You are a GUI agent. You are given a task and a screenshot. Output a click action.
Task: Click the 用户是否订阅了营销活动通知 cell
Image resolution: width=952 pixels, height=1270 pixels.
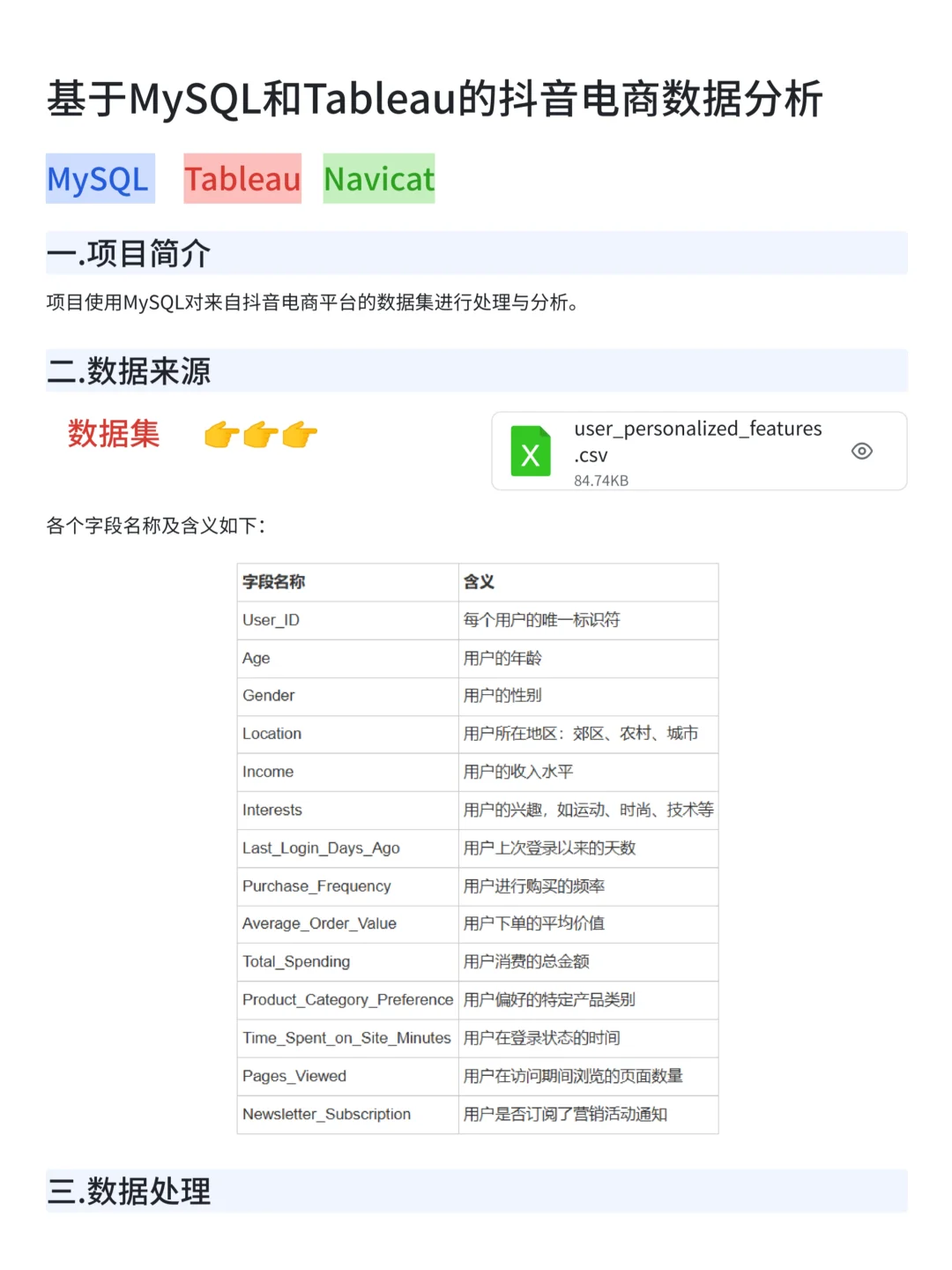tap(588, 1114)
